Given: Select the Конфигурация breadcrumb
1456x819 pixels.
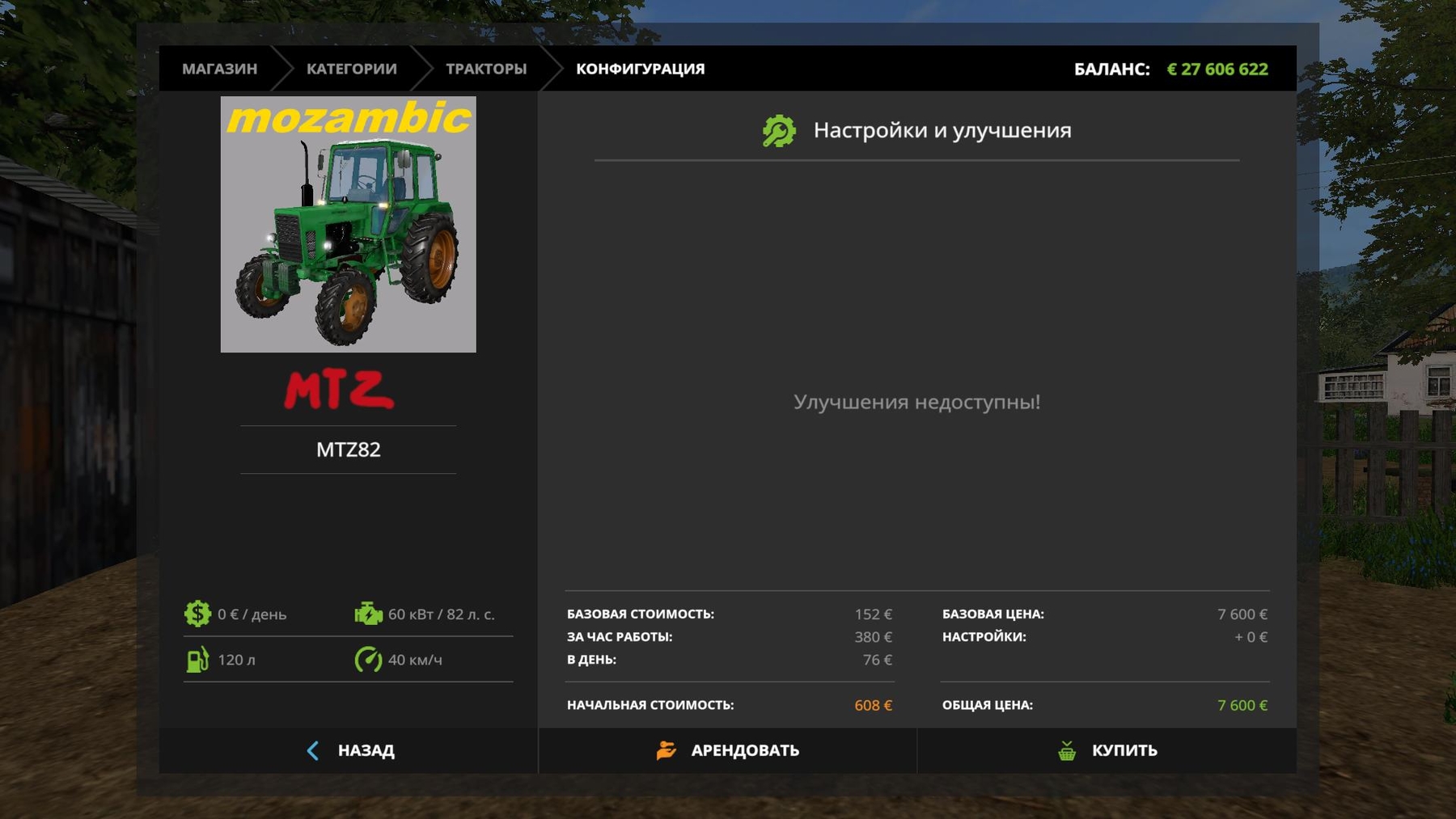Looking at the screenshot, I should click(640, 69).
